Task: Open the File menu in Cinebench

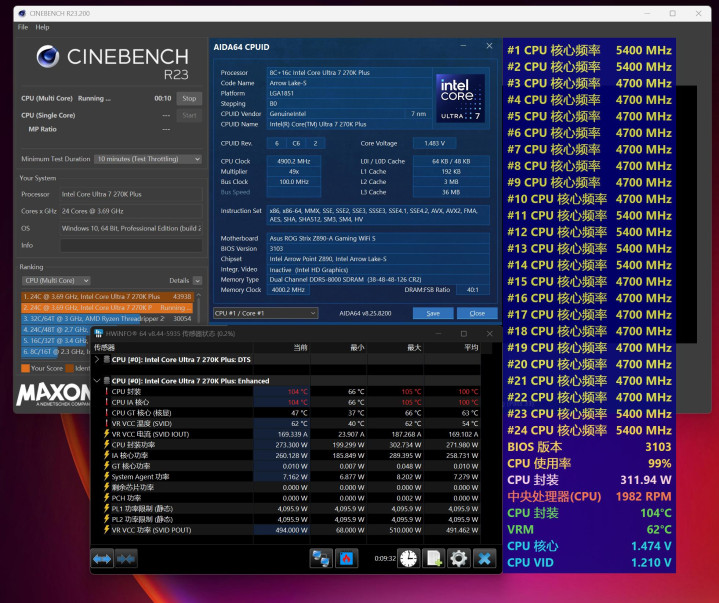Action: point(23,27)
